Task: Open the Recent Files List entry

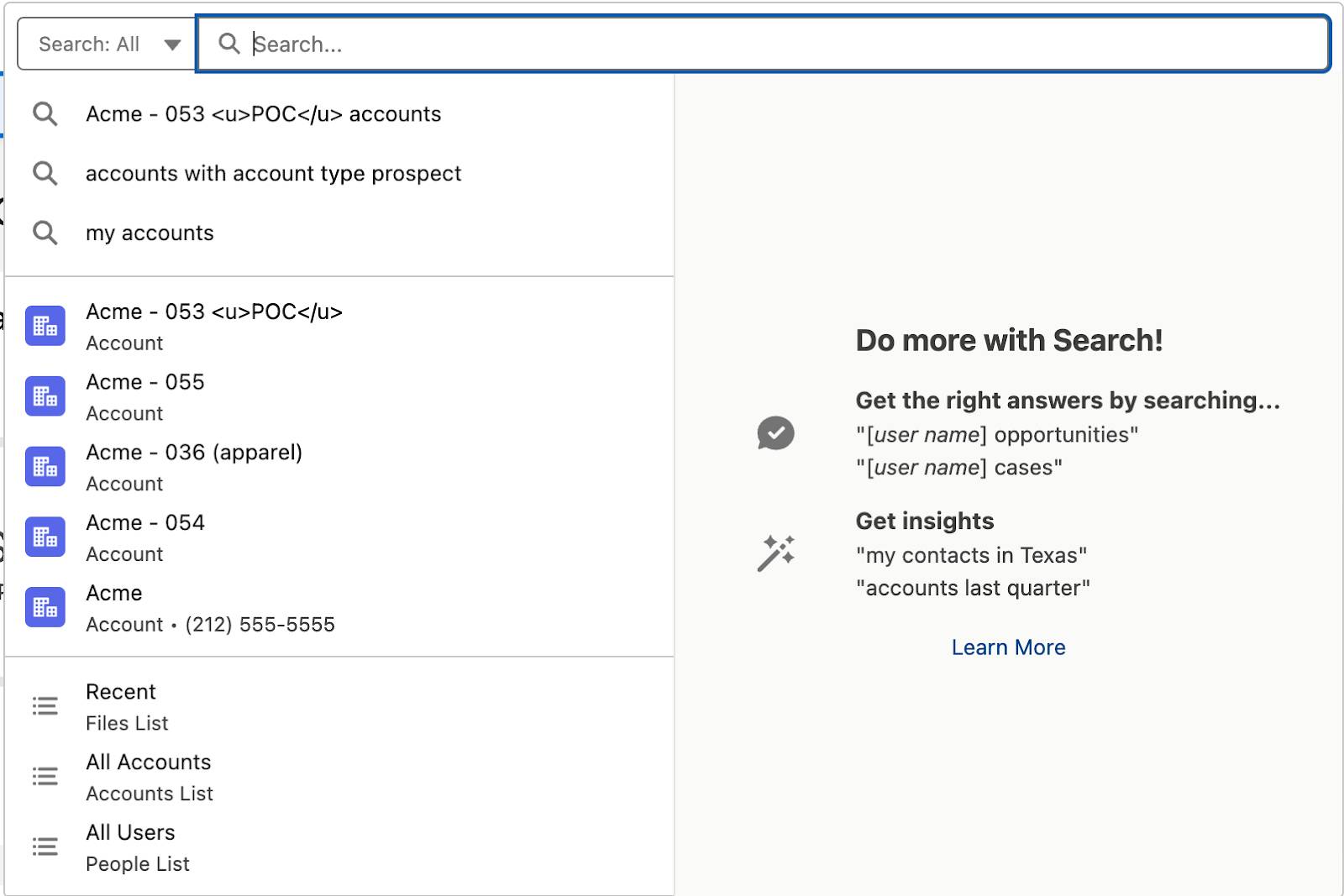Action: point(339,706)
